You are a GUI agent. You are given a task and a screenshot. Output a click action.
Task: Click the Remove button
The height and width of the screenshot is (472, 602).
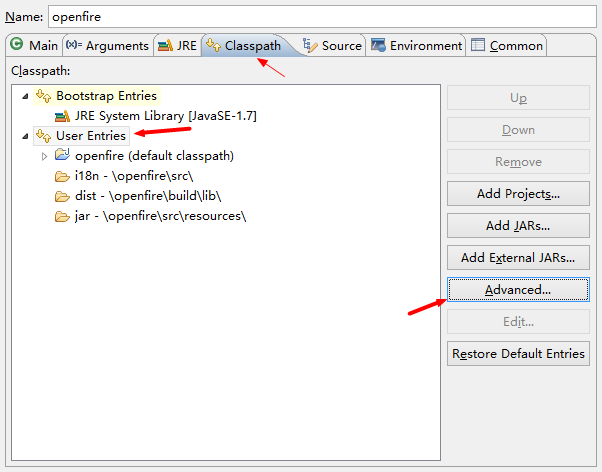click(x=518, y=161)
